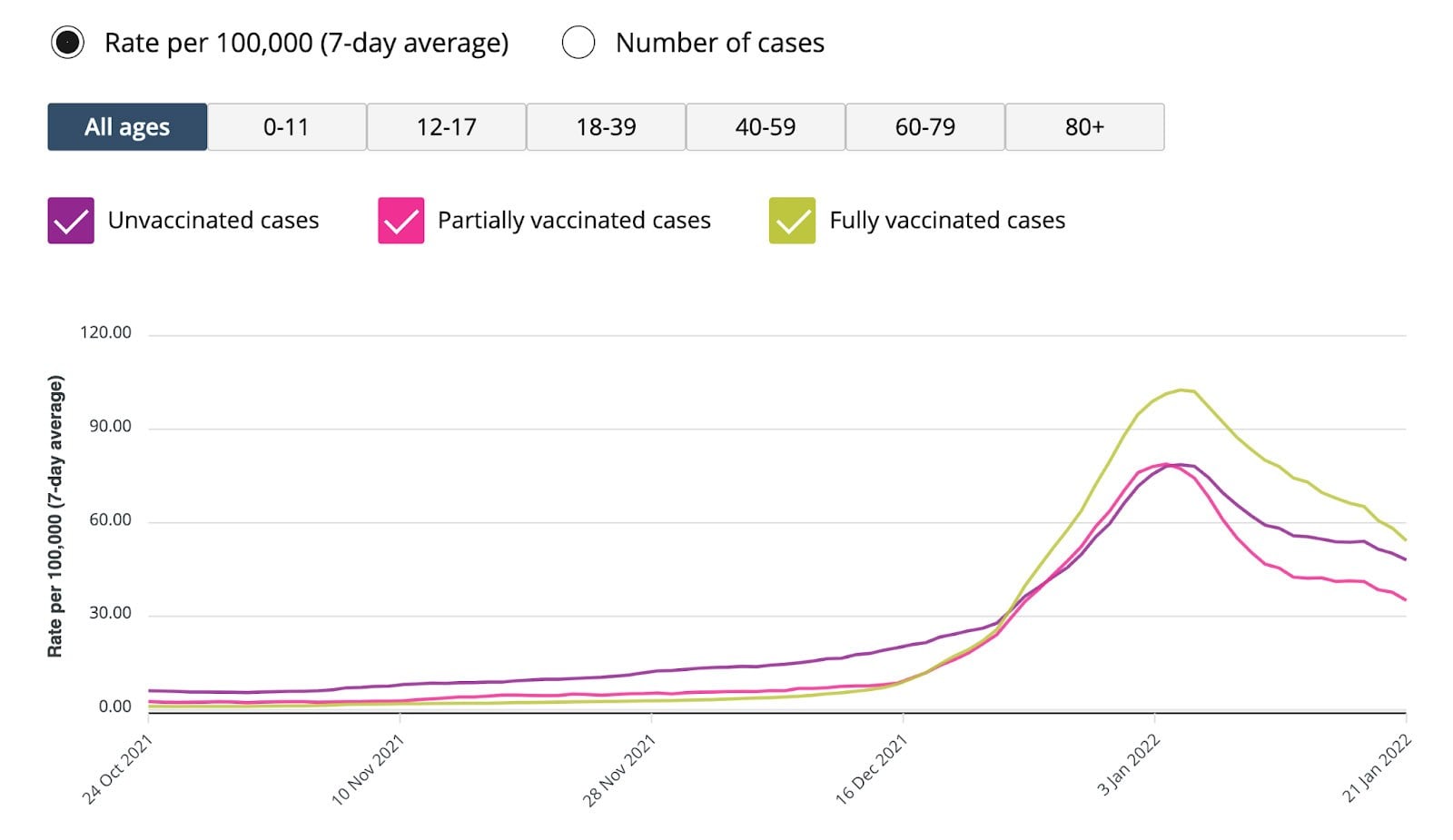Click the Partially vaccinated cases legend label
This screenshot has height=840, width=1453.
tap(574, 221)
